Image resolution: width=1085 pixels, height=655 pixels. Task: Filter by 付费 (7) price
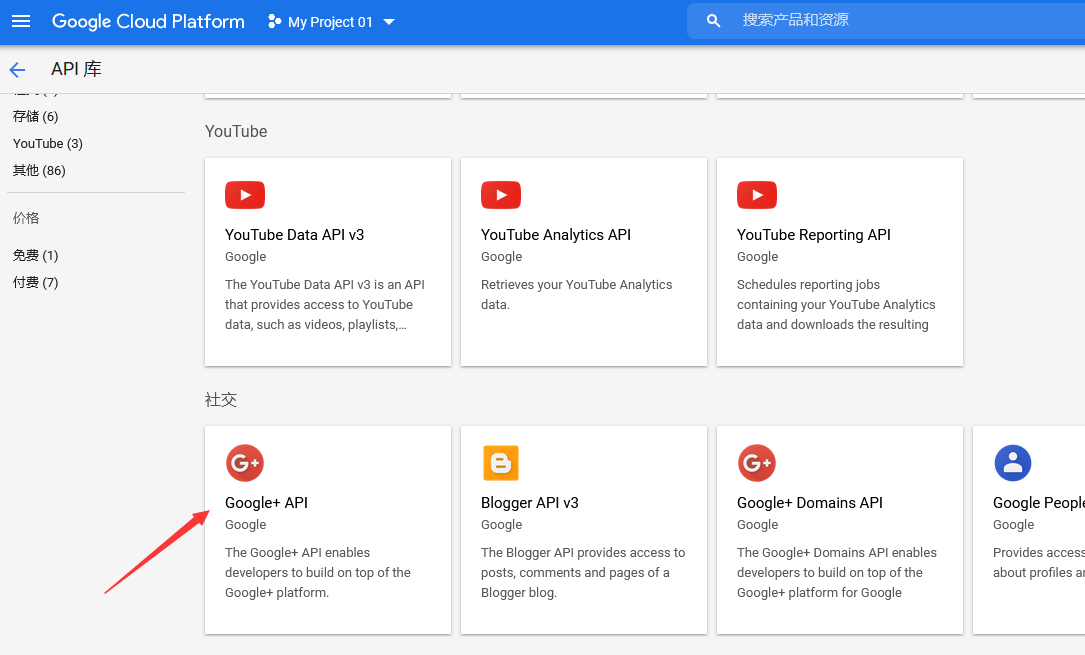click(36, 282)
